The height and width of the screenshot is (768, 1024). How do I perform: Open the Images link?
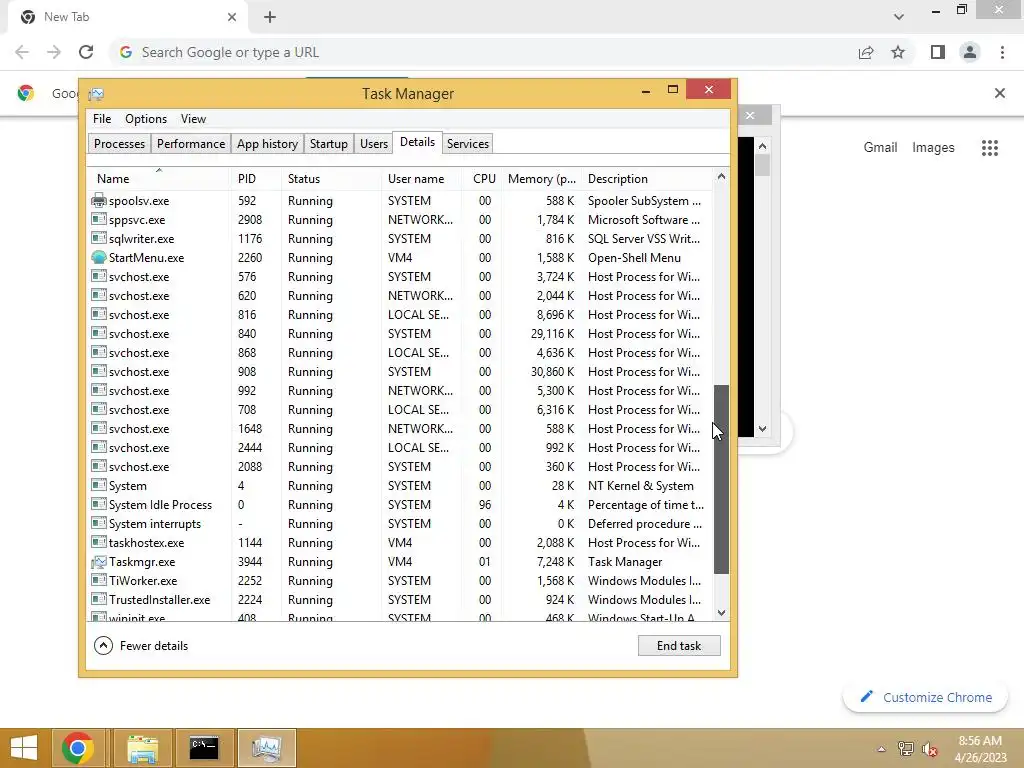click(x=933, y=148)
